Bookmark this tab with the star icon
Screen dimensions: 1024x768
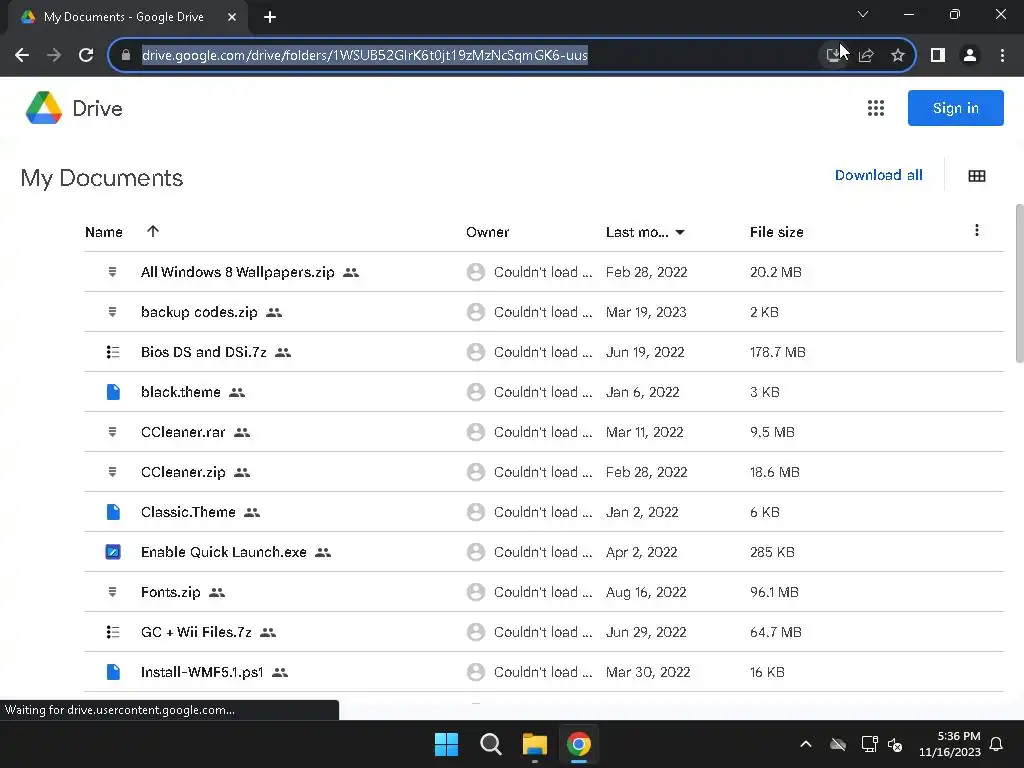tap(898, 56)
